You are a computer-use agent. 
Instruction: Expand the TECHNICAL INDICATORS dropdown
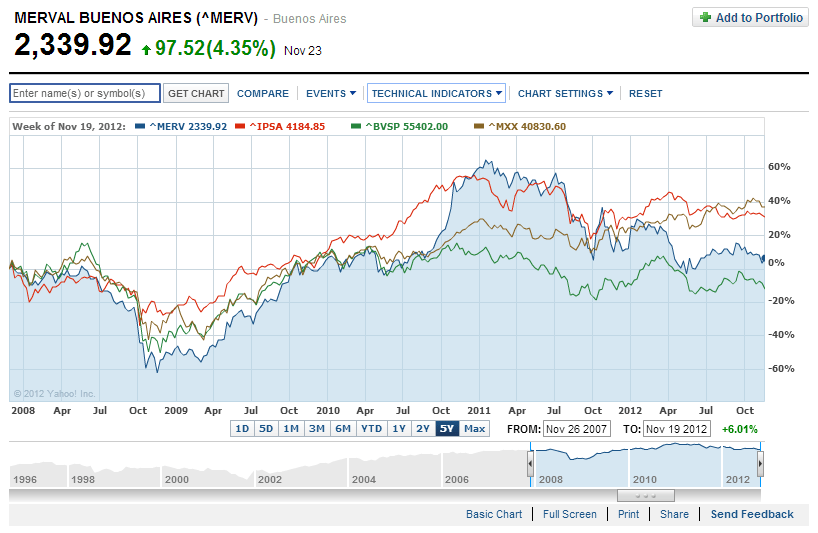click(436, 93)
